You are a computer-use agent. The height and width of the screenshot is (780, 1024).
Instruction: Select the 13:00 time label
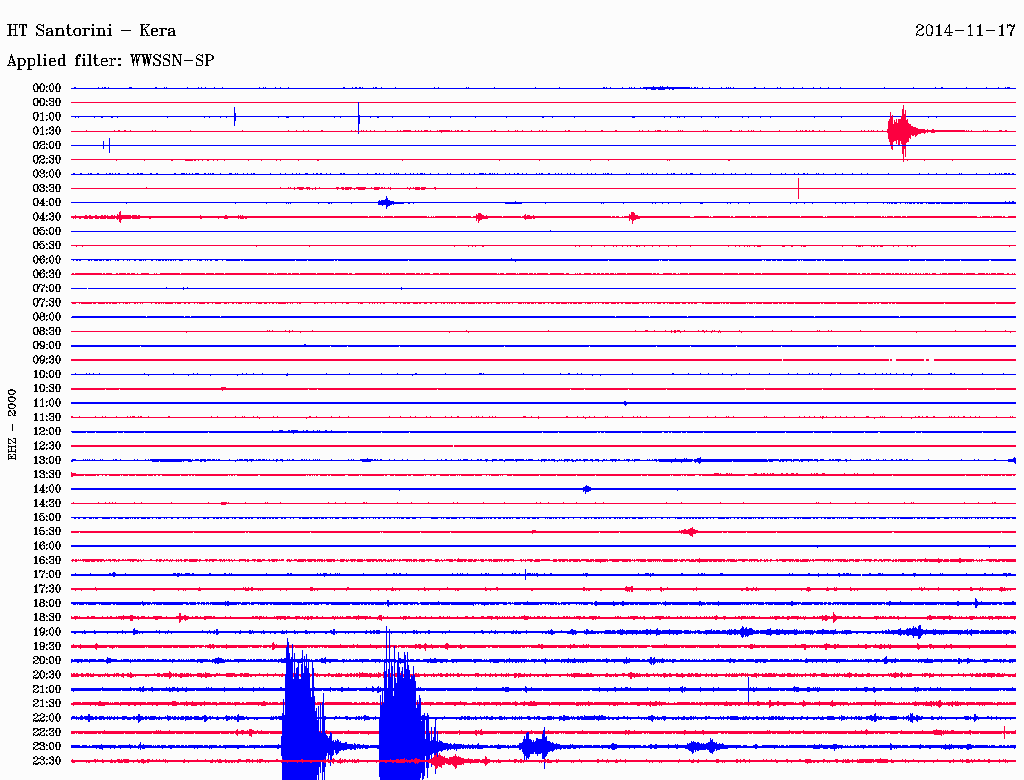tap(47, 460)
